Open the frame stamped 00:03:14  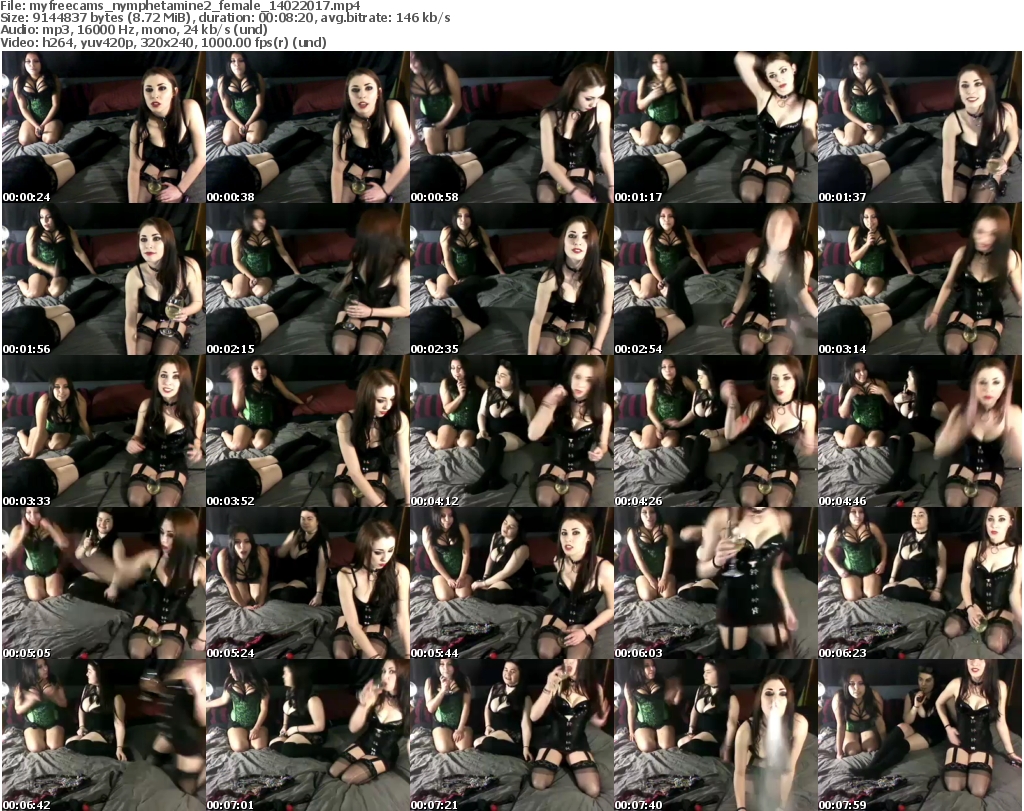point(920,279)
